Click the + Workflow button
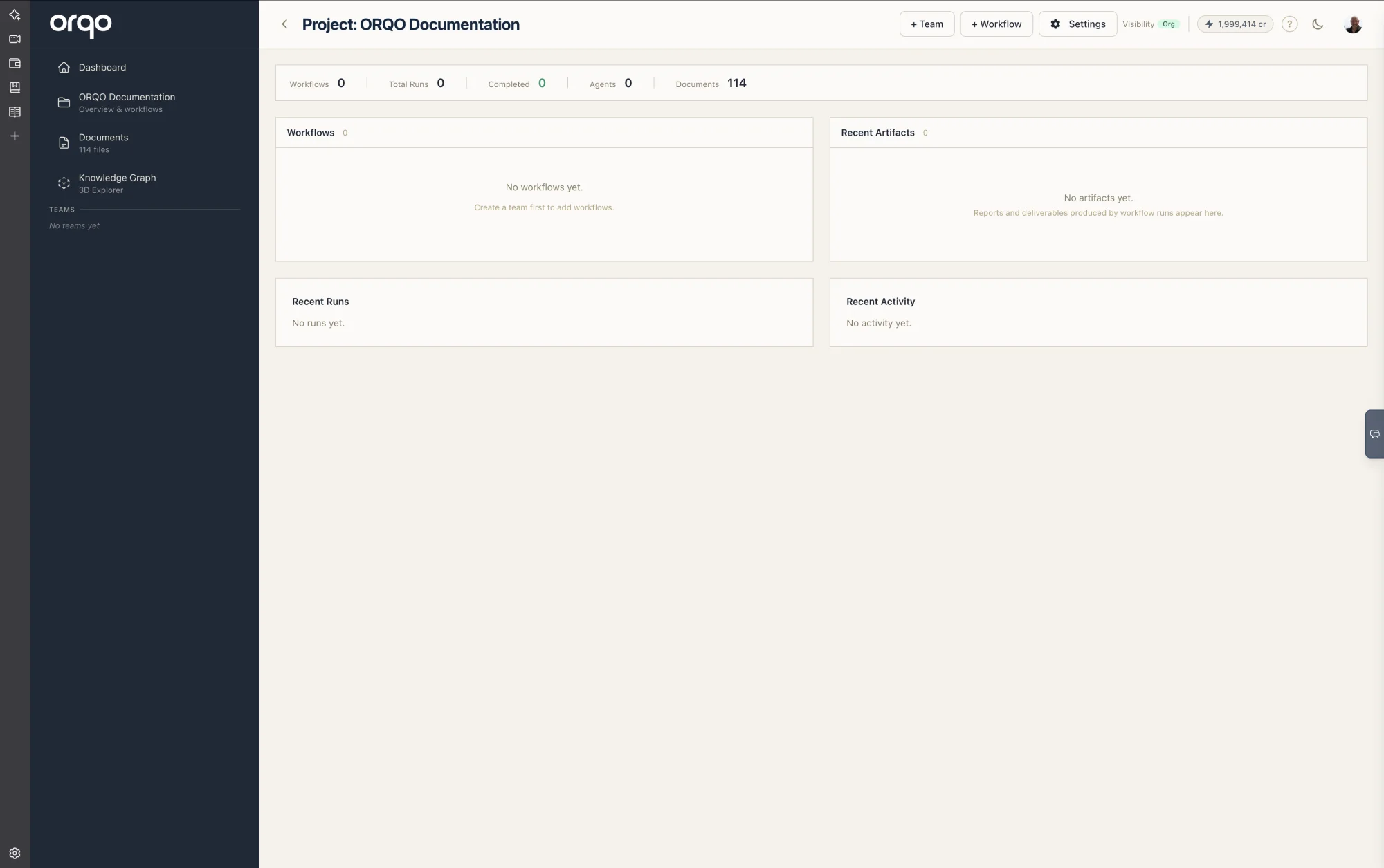Viewport: 1384px width, 868px height. 996,24
